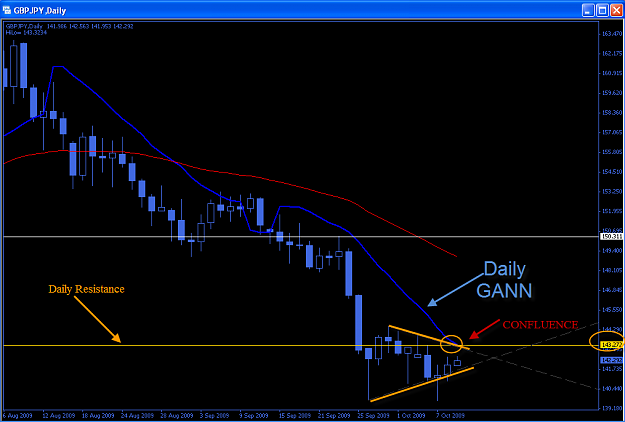Click the large 25 Sep 2009 bearish candle
Viewport: 625px width, 422px height.
[358, 322]
